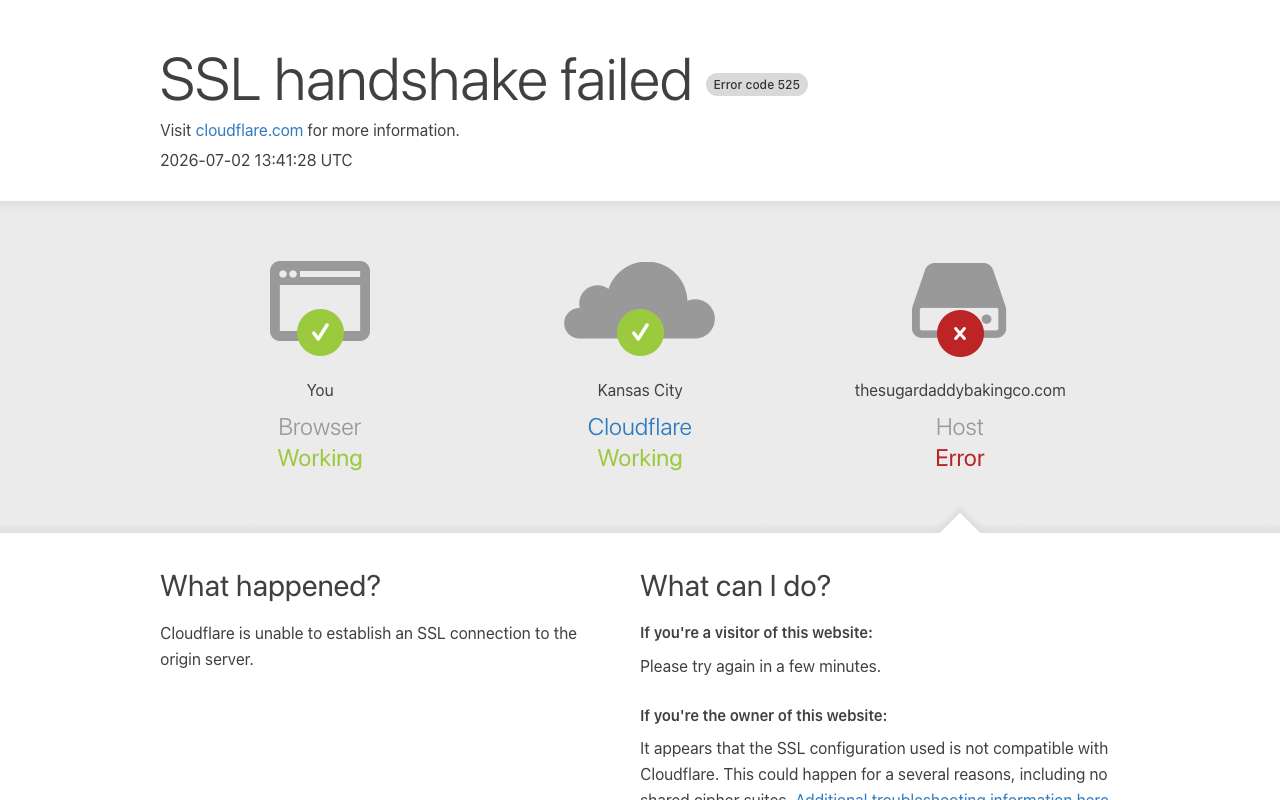Click the host server drive icon
Viewport: 1280px width, 800px height.
tap(959, 300)
